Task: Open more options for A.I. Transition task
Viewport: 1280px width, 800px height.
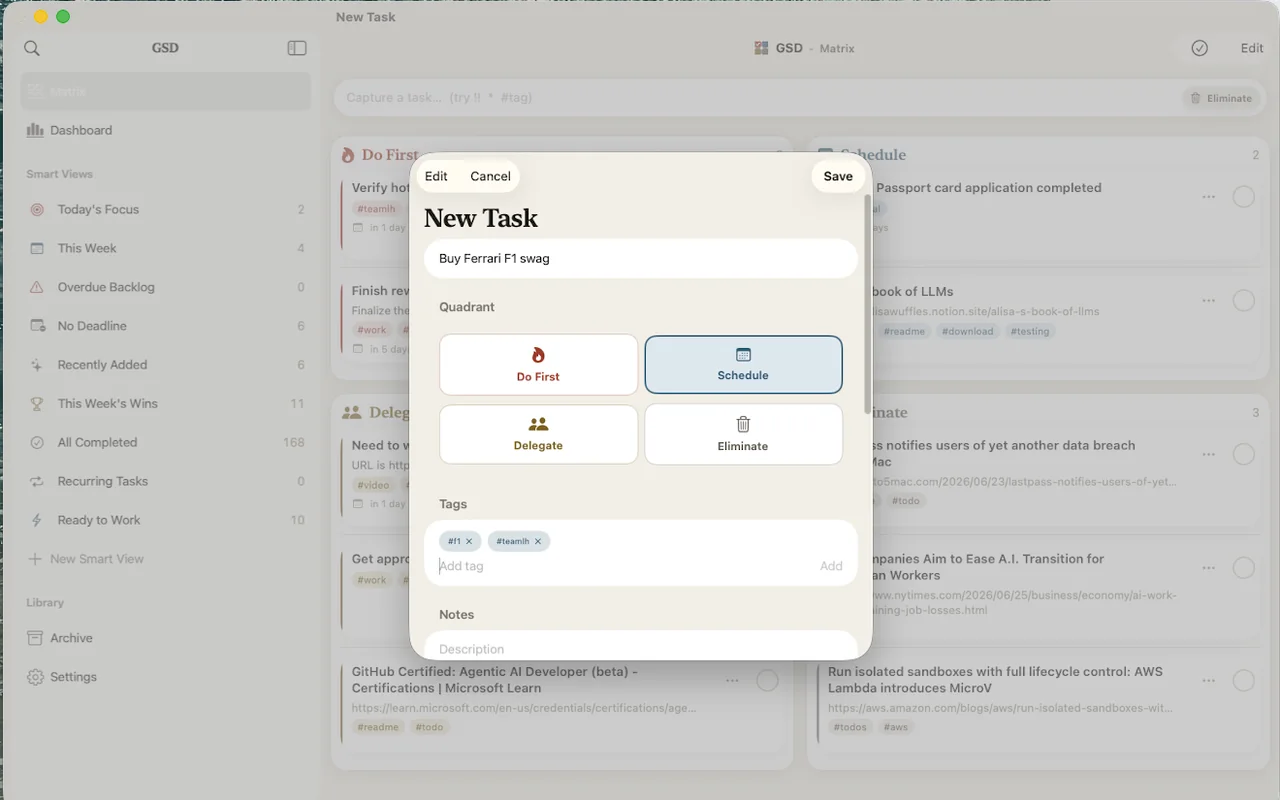Action: 1209,568
